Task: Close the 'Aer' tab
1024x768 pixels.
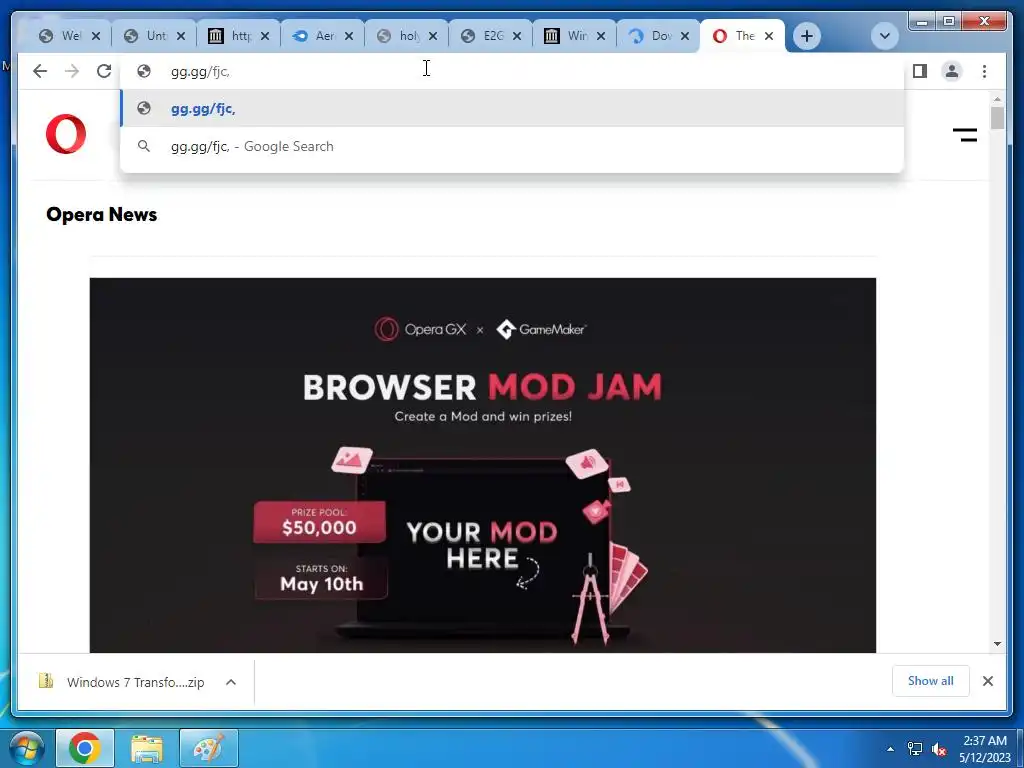Action: click(349, 36)
